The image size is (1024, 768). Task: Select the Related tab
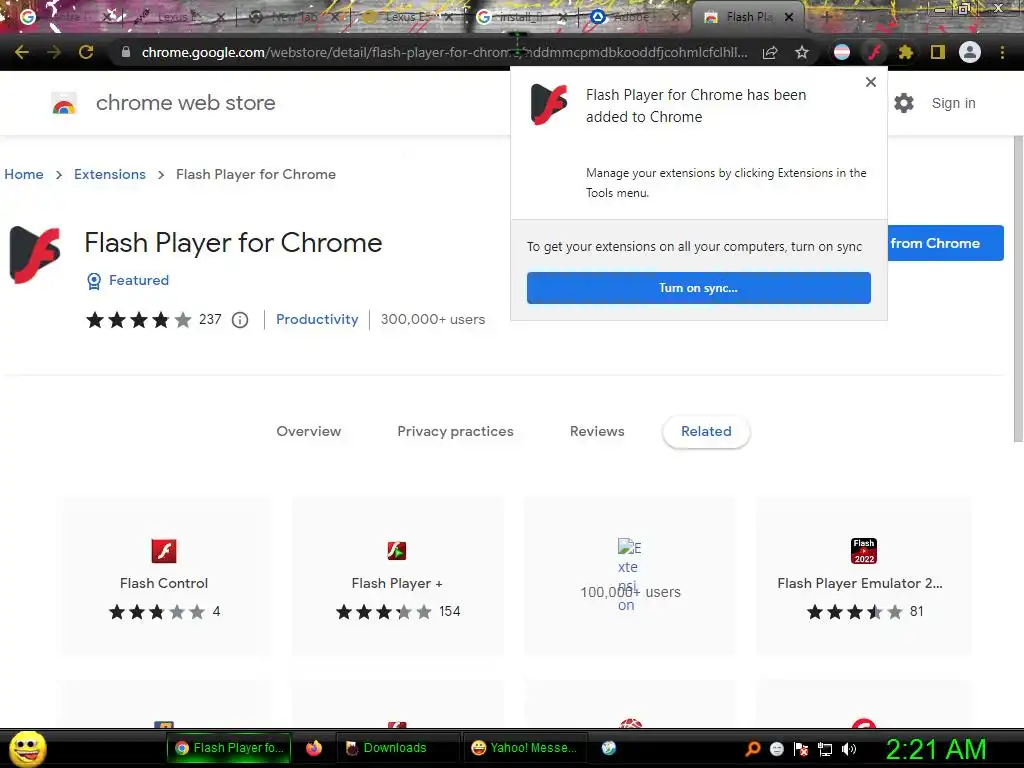click(706, 432)
